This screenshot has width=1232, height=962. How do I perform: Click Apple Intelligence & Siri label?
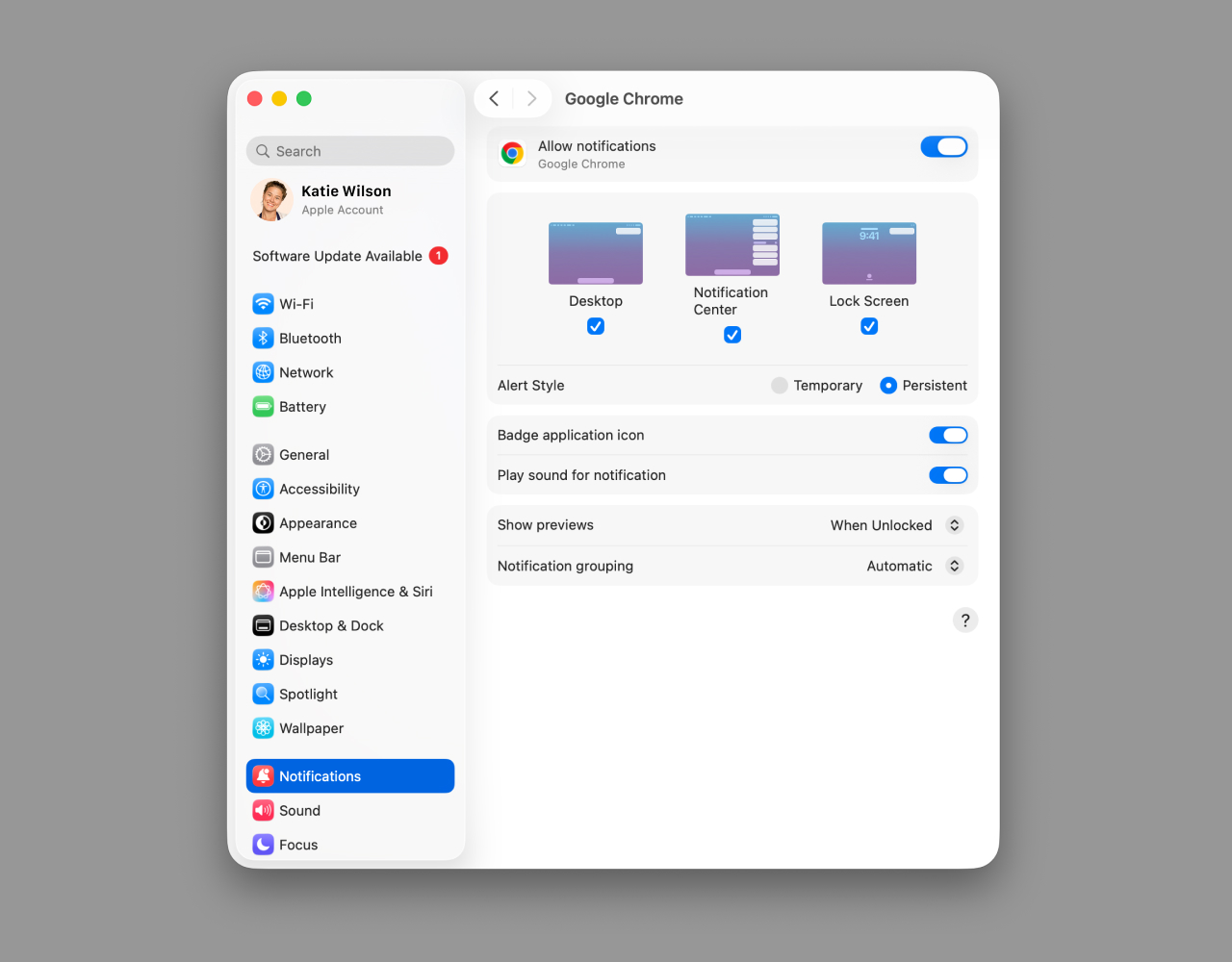tap(356, 592)
